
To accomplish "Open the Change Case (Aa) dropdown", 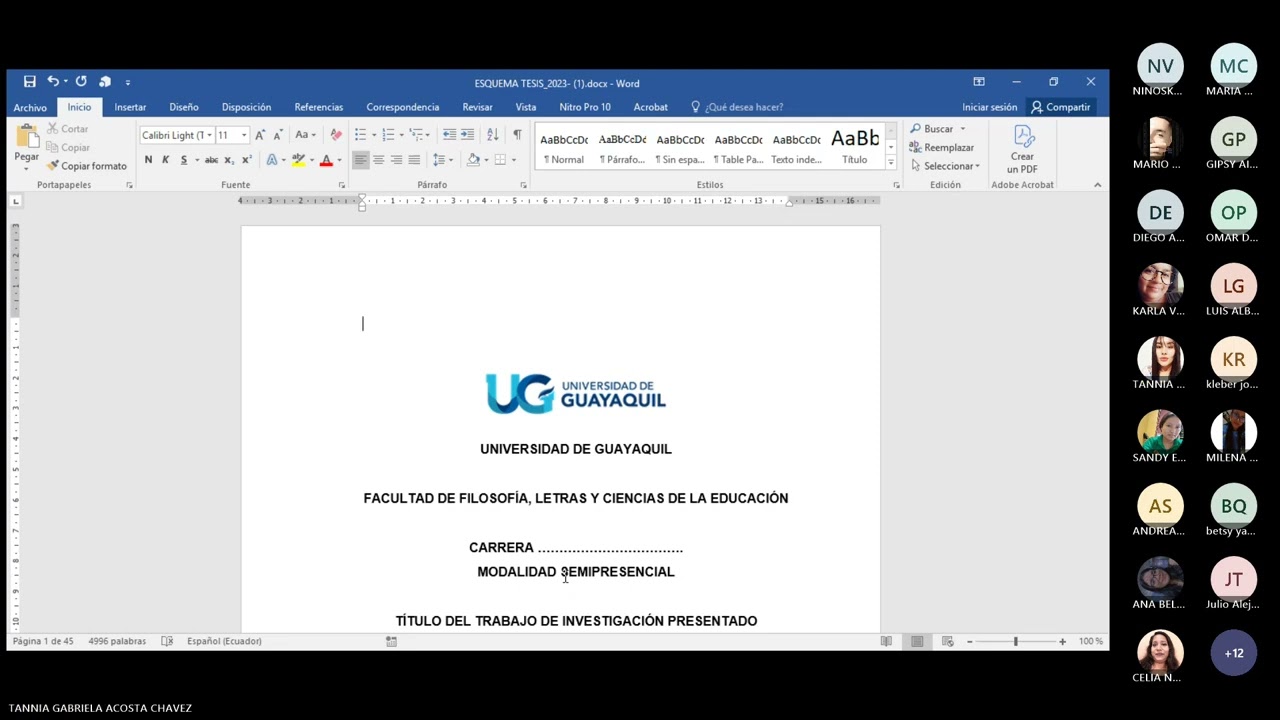I will (x=305, y=135).
